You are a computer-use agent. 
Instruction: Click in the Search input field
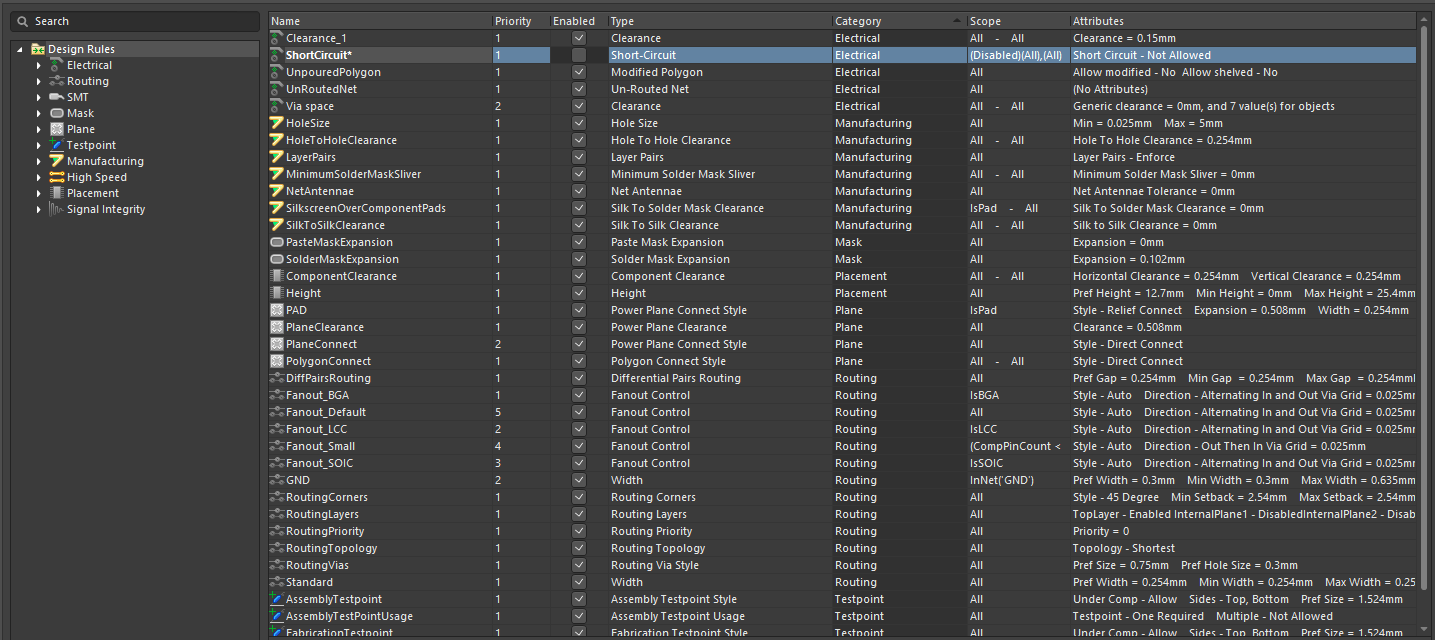point(140,21)
